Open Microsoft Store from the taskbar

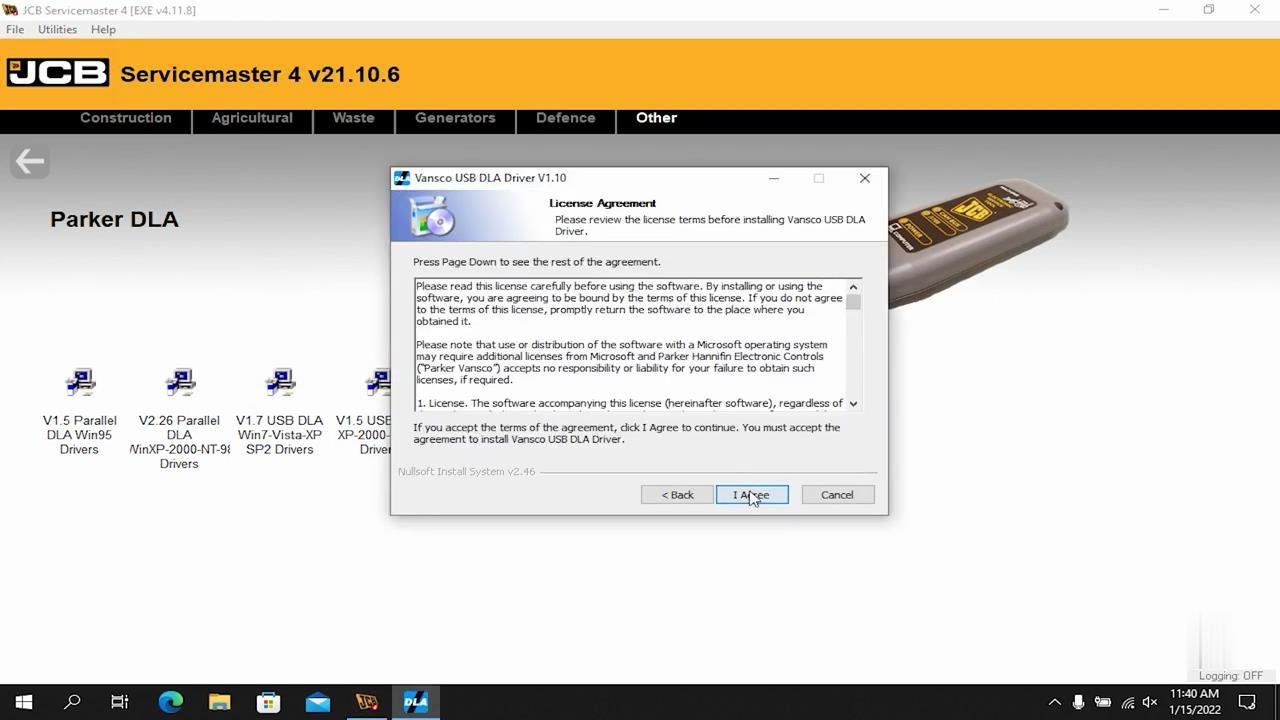coord(269,702)
